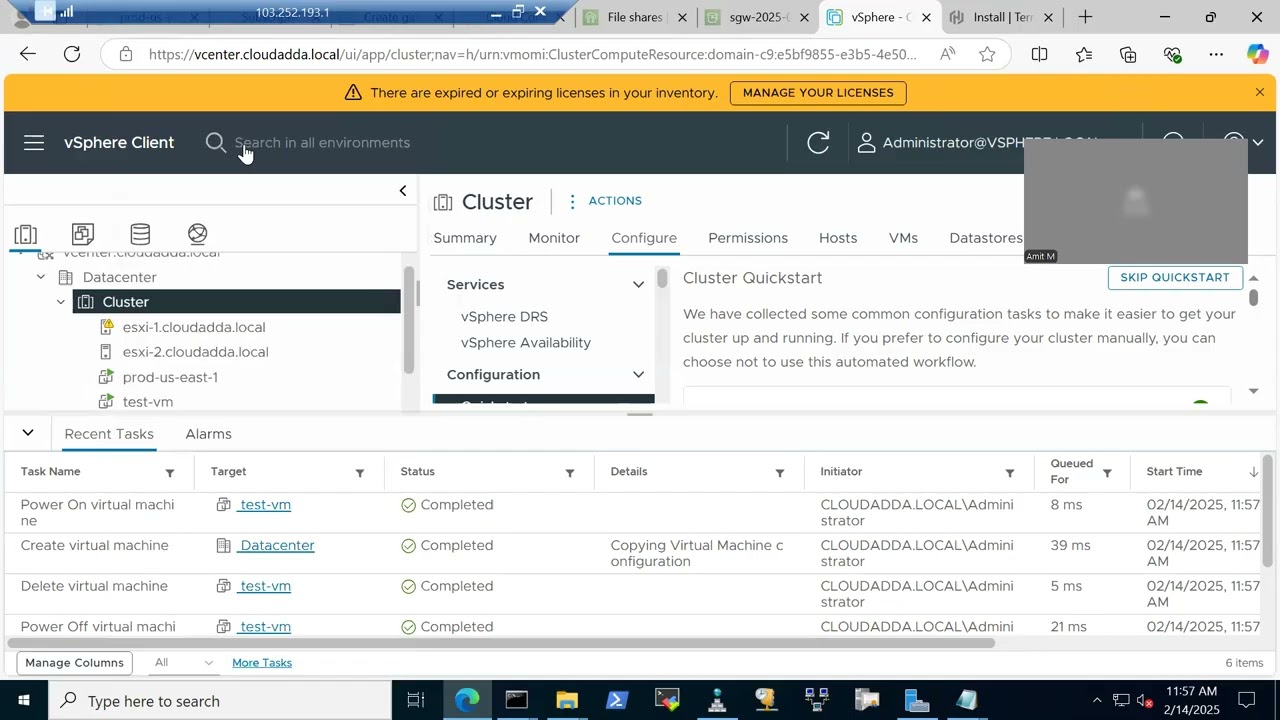The width and height of the screenshot is (1280, 720).
Task: Collapse the Datacenter tree node
Action: (41, 277)
